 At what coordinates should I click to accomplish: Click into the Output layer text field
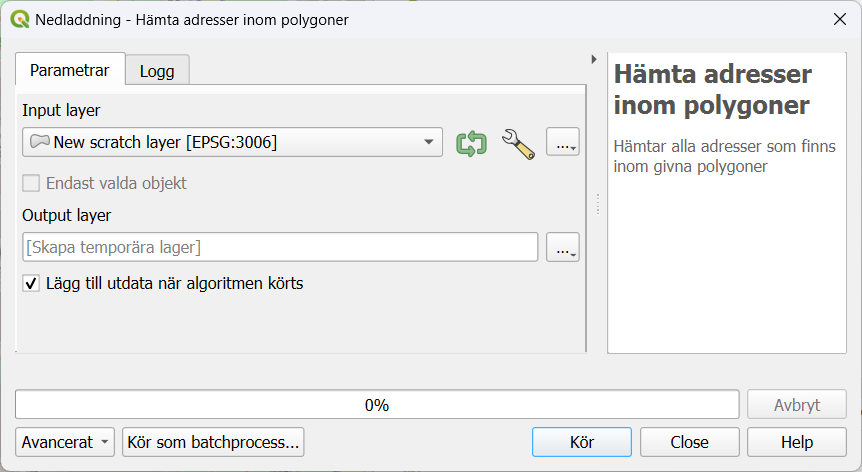[x=280, y=247]
